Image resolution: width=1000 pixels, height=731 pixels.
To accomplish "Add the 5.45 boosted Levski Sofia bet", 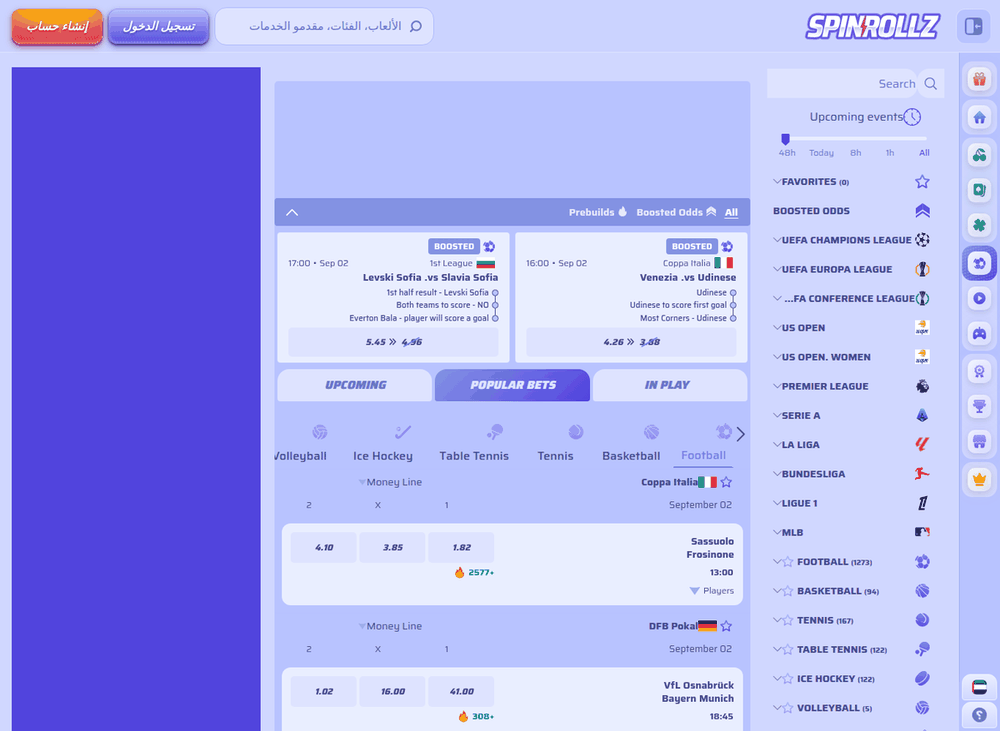I will click(393, 342).
